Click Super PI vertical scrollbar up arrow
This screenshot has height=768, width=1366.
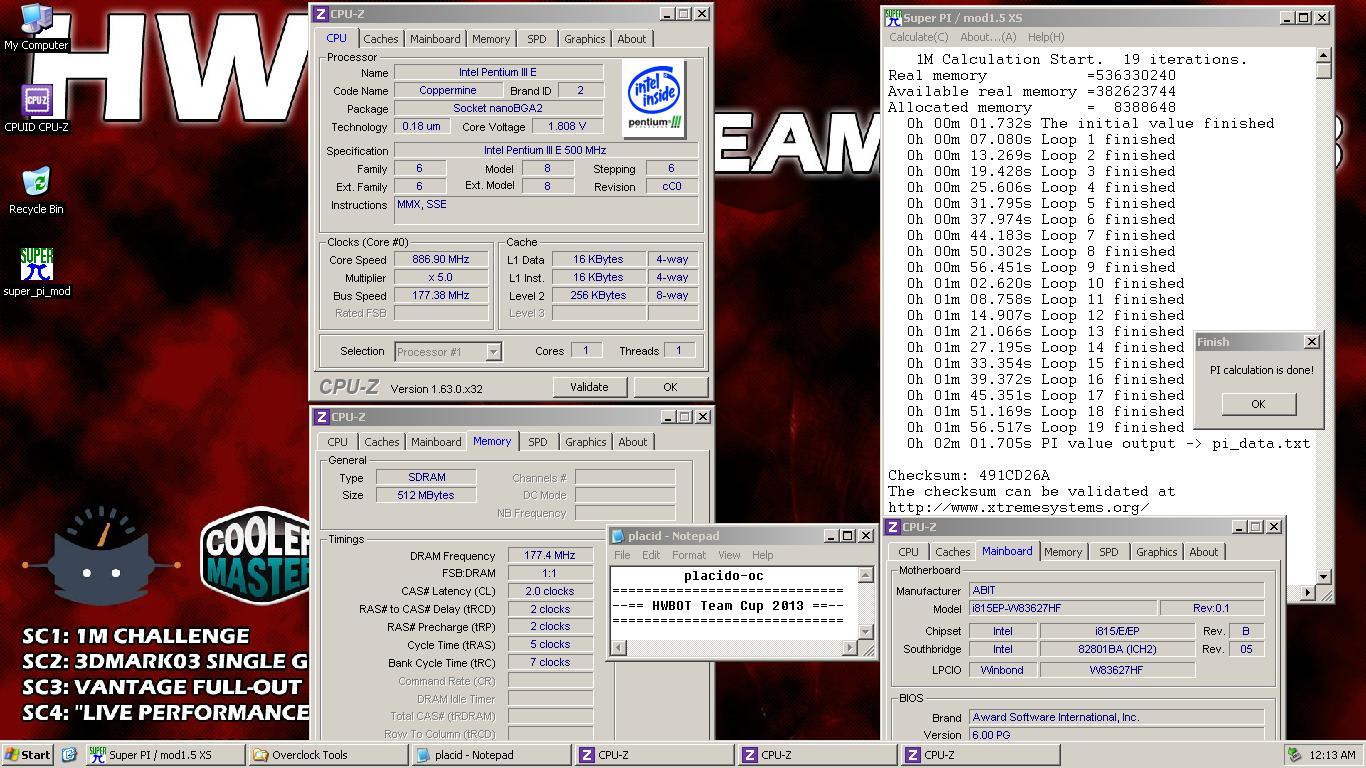coord(1324,56)
